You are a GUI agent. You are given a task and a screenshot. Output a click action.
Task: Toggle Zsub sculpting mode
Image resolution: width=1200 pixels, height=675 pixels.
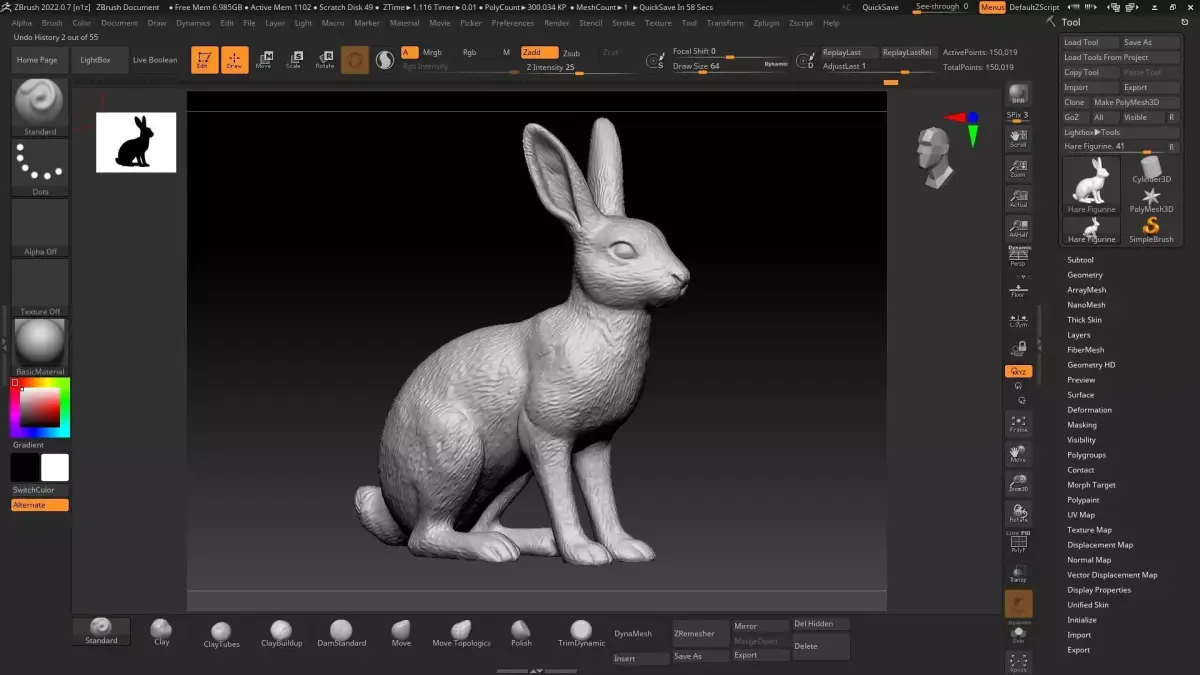(x=571, y=53)
